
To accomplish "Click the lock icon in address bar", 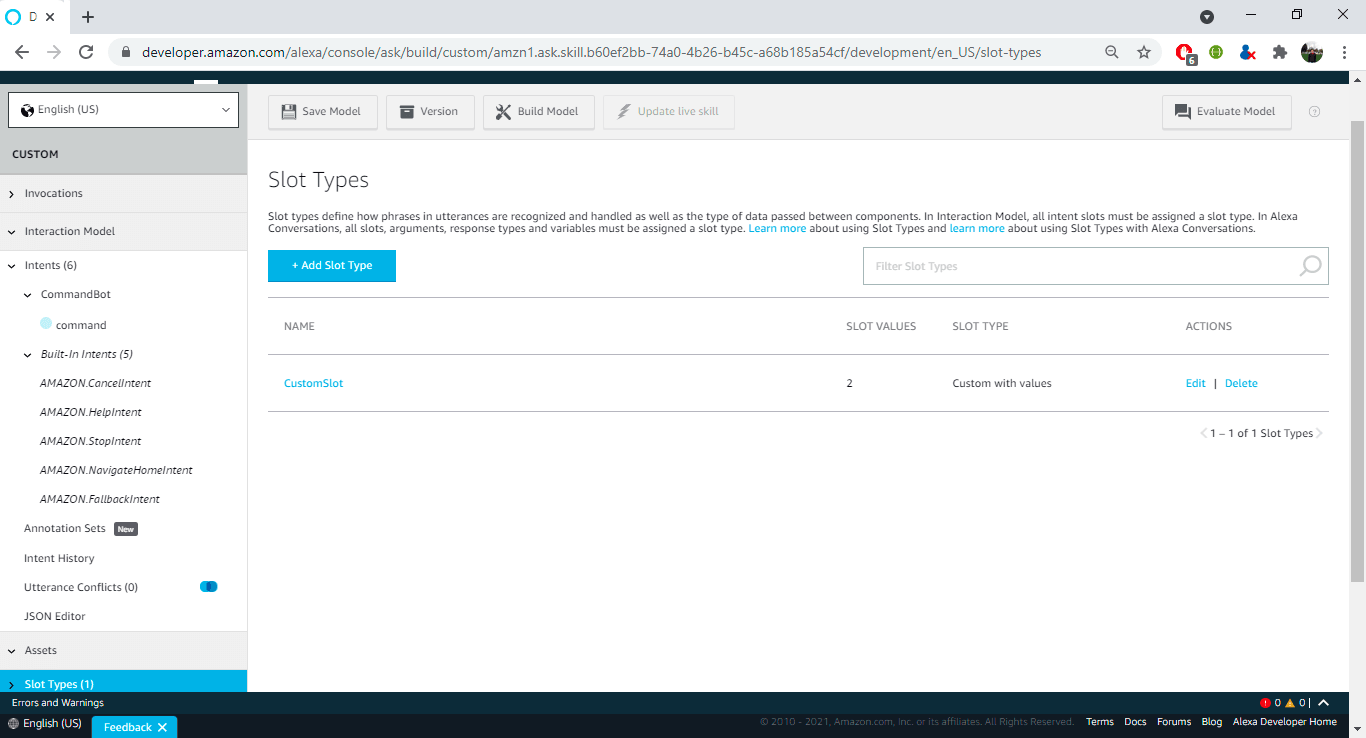I will (x=125, y=52).
